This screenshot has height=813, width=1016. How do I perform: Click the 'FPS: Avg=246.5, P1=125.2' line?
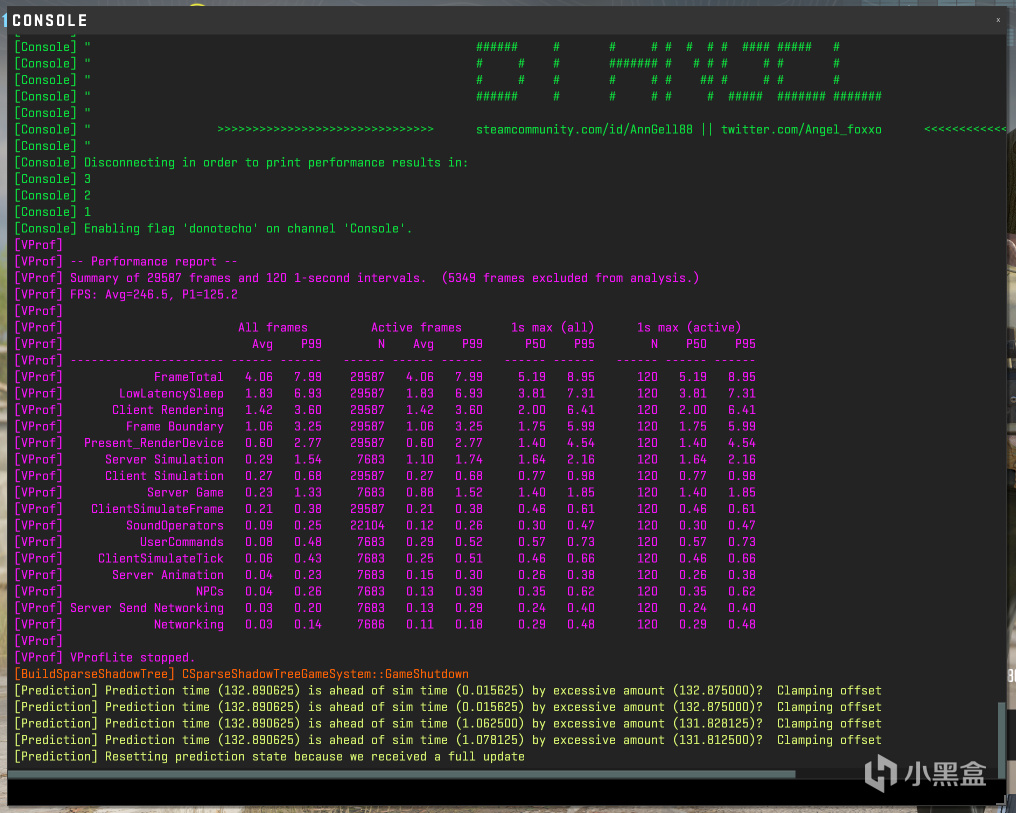(x=154, y=295)
